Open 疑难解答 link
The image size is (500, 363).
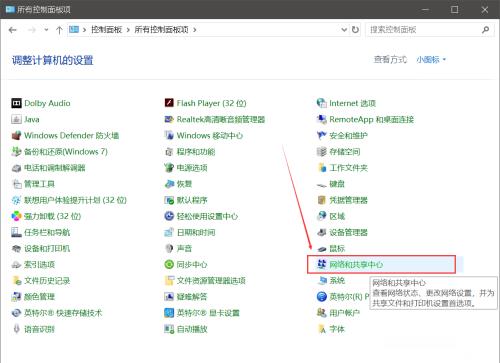coord(192,297)
